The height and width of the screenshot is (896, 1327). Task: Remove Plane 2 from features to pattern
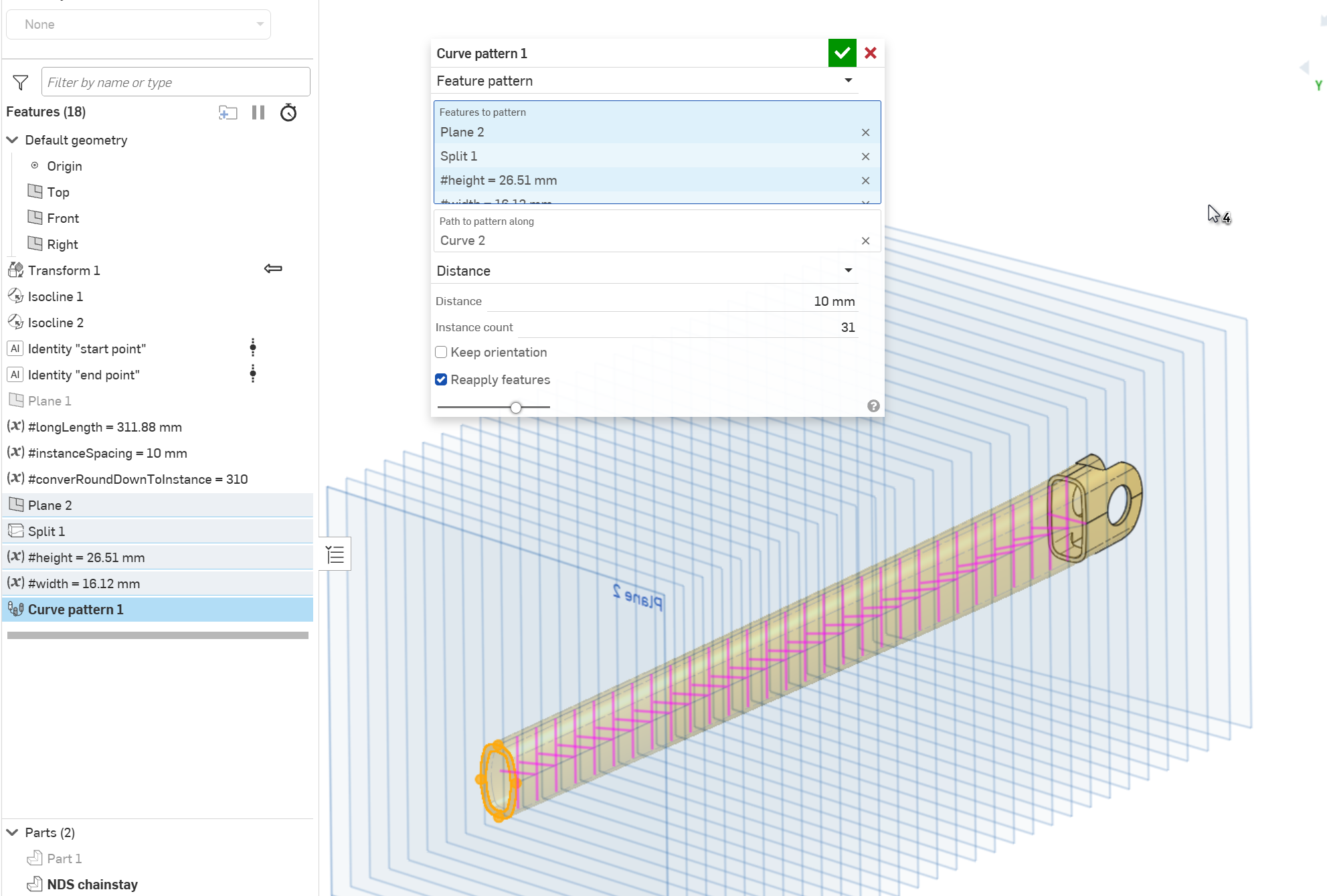pyautogui.click(x=865, y=132)
